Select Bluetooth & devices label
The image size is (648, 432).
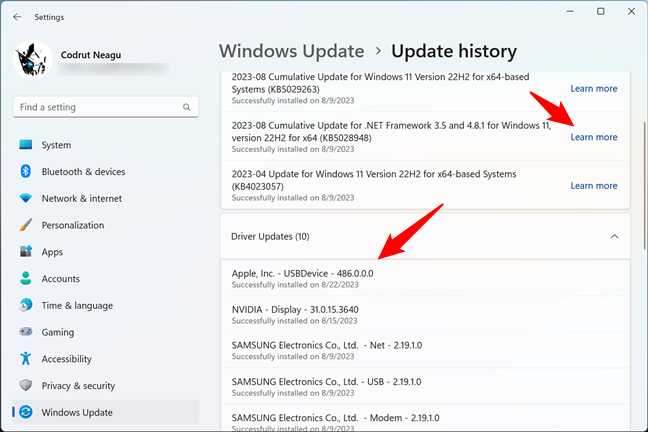pos(83,172)
